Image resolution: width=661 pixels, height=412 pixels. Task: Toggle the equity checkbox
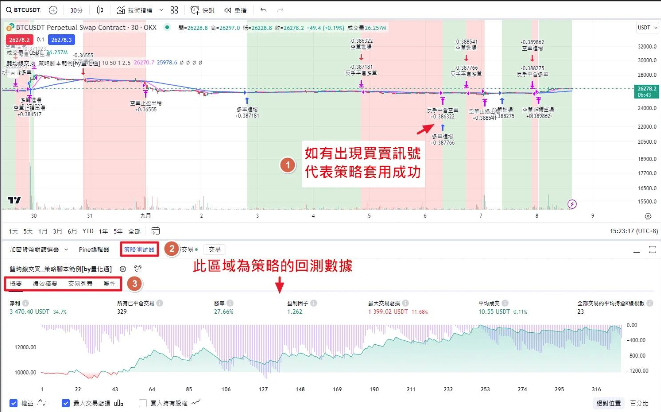(13, 403)
